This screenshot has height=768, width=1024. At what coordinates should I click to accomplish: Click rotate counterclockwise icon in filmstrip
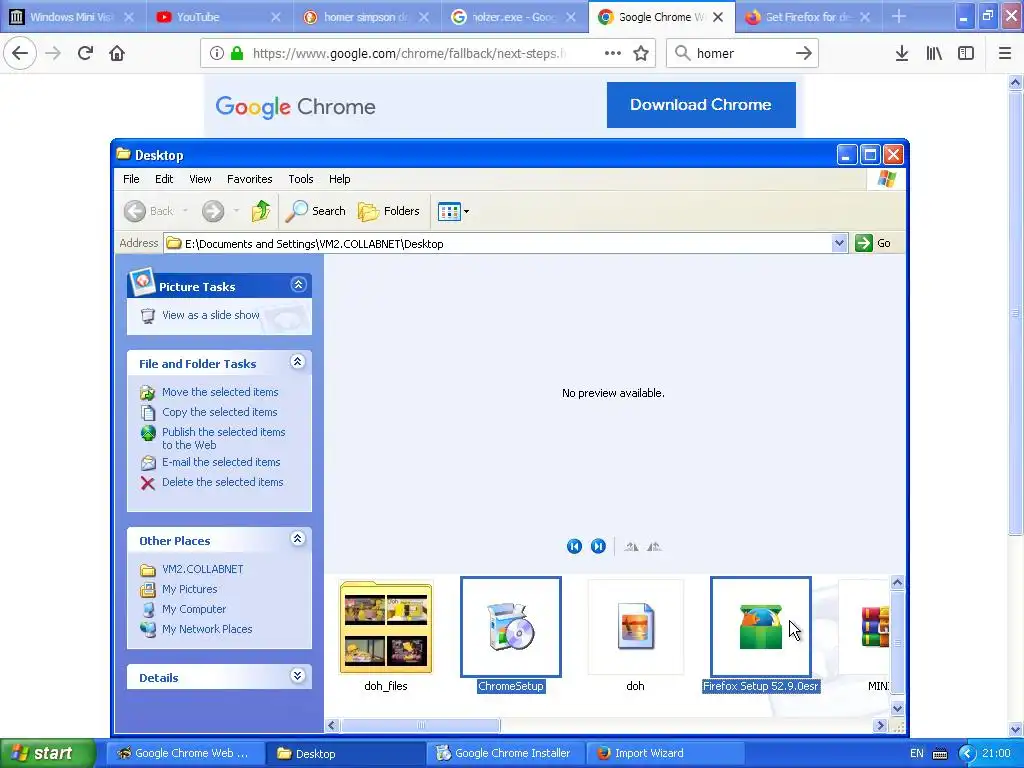654,547
